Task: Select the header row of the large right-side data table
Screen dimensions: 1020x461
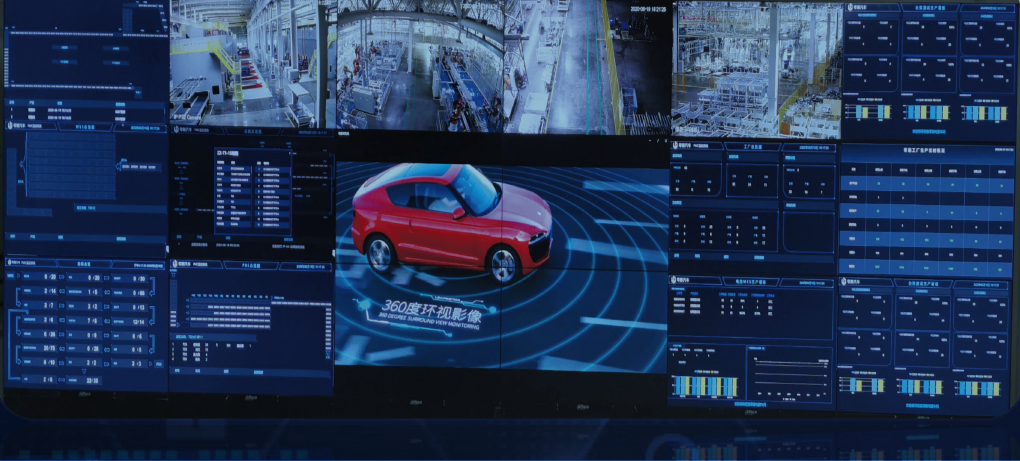Action: pos(929,170)
